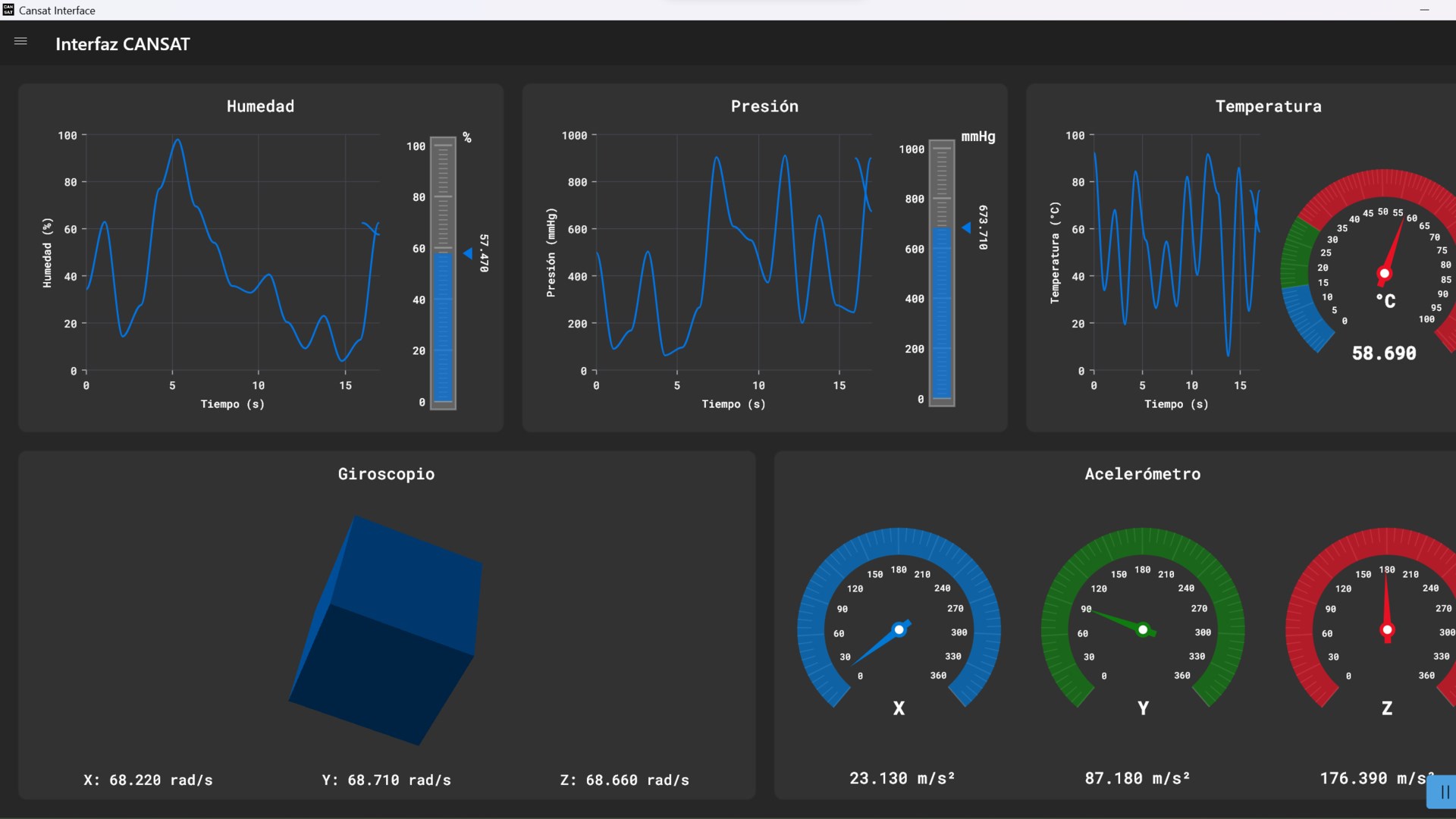Click the Y accelerometer needle hub

coord(1143,629)
